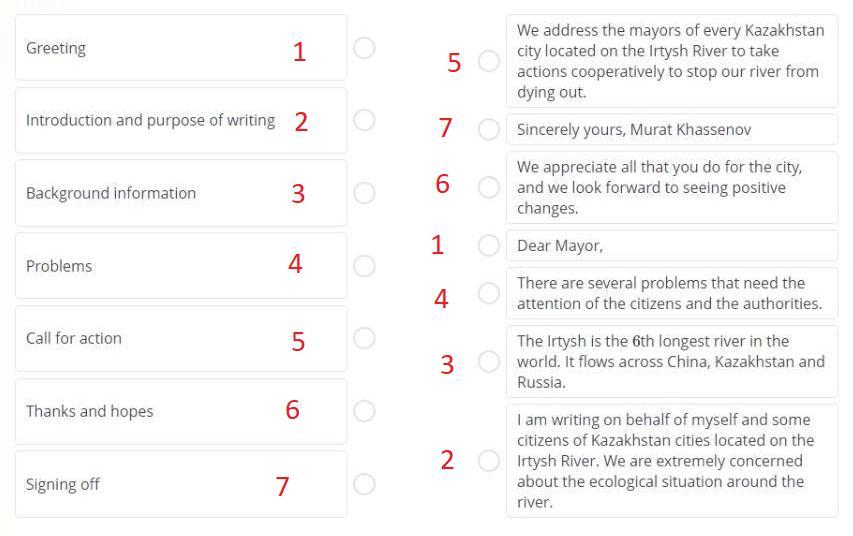Image resolution: width=853 pixels, height=536 pixels.
Task: Select radio button for 'We appreciate all' answer
Action: [488, 187]
